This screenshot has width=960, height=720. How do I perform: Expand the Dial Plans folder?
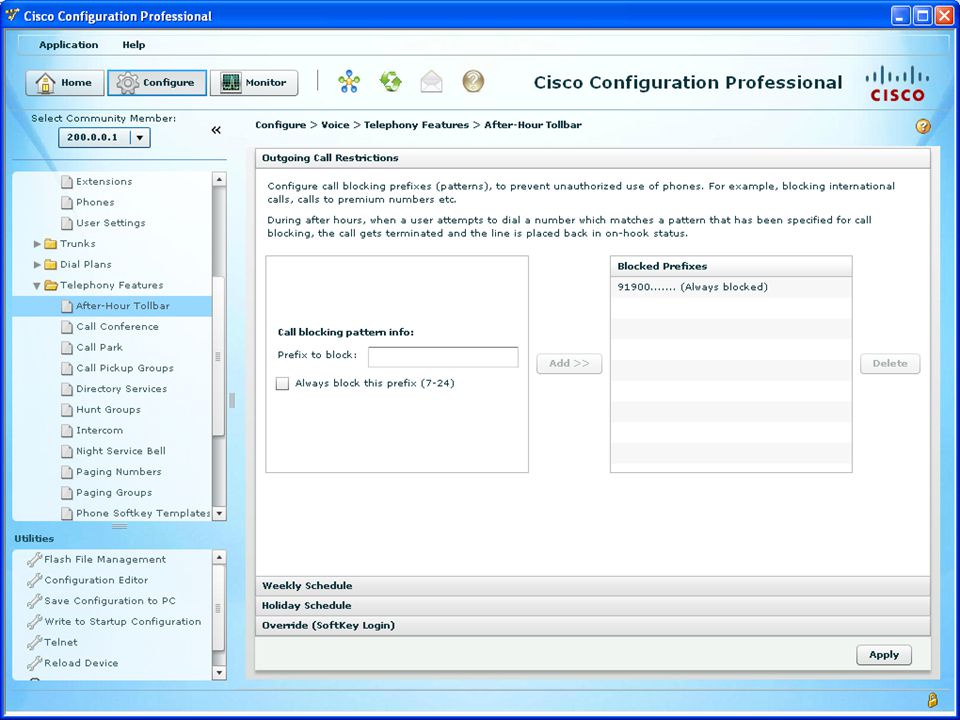(x=37, y=264)
